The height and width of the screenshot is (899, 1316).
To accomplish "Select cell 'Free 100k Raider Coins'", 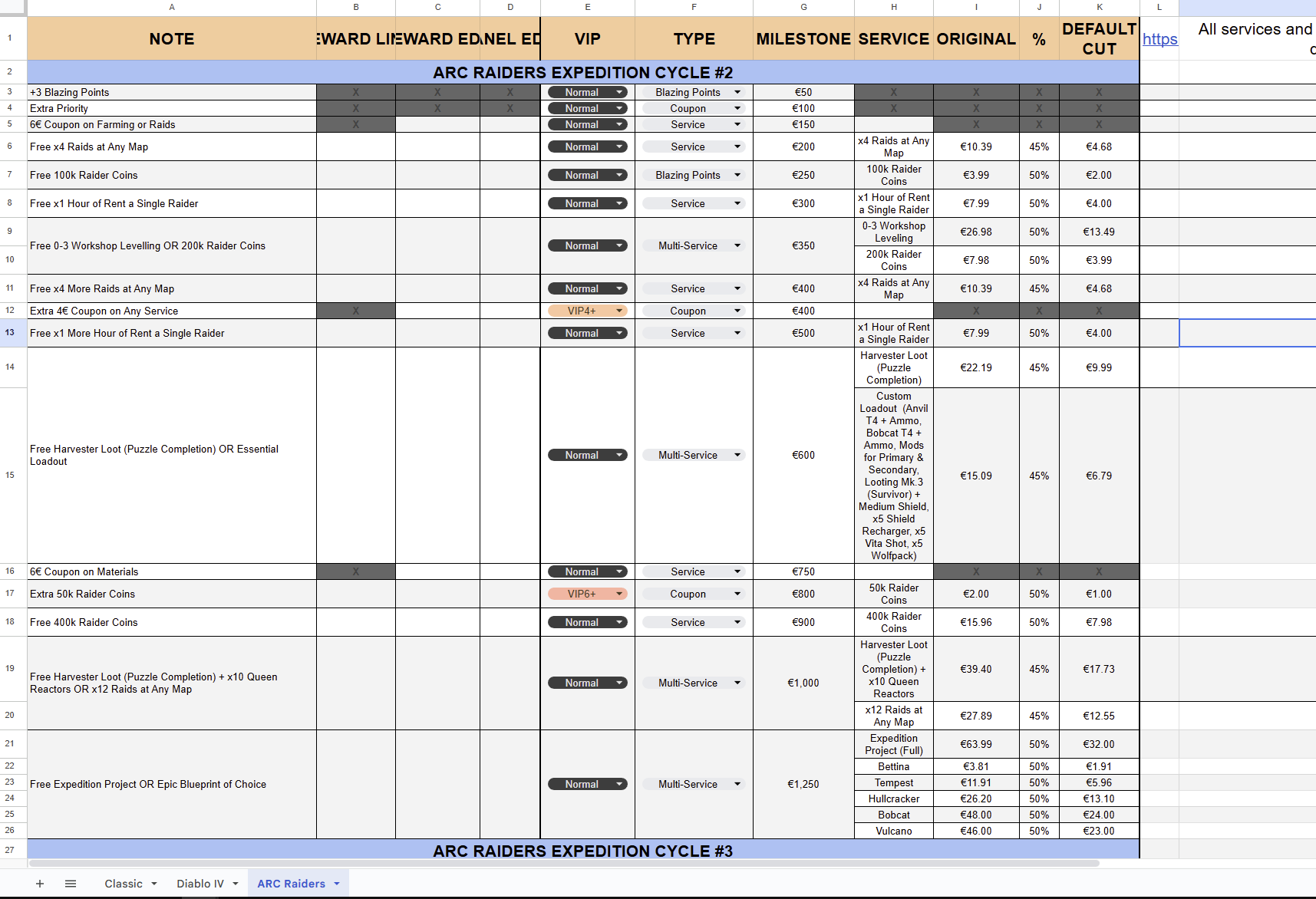I will click(x=172, y=175).
